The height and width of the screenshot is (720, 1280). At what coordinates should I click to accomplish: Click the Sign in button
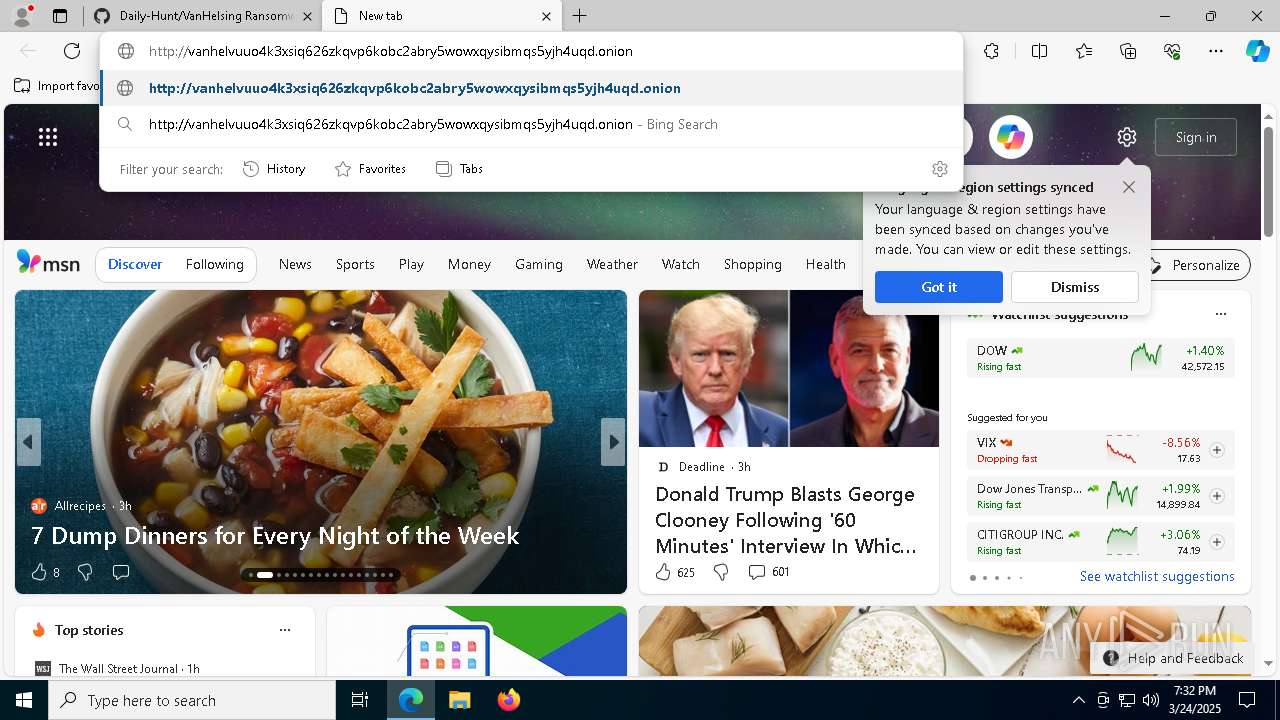(1196, 137)
